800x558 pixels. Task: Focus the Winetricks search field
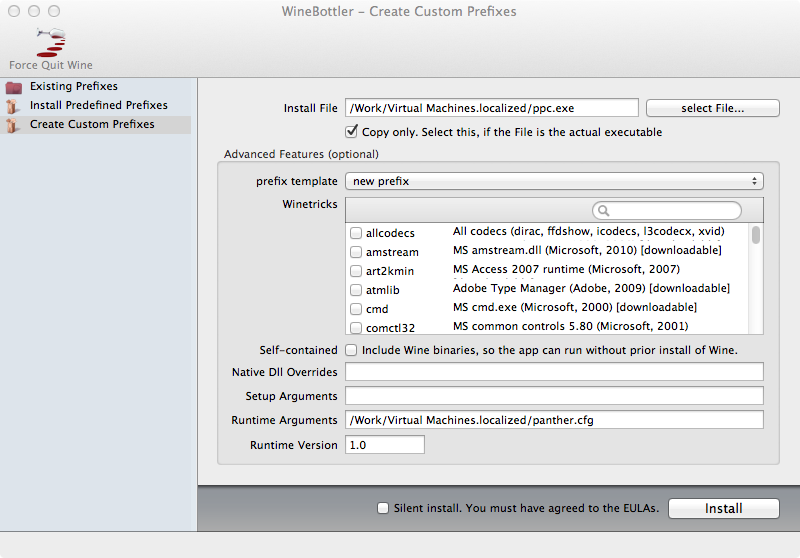coord(667,211)
